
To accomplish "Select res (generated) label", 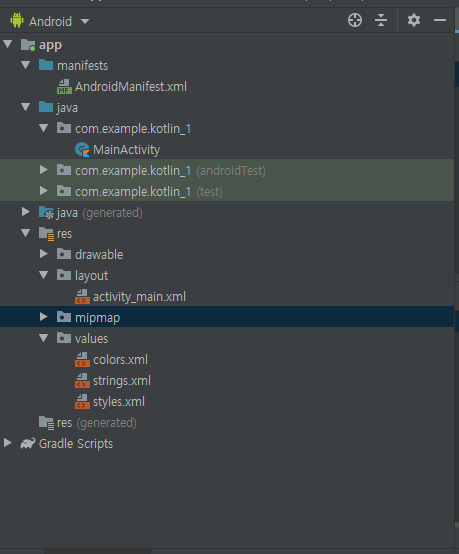I will point(97,423).
